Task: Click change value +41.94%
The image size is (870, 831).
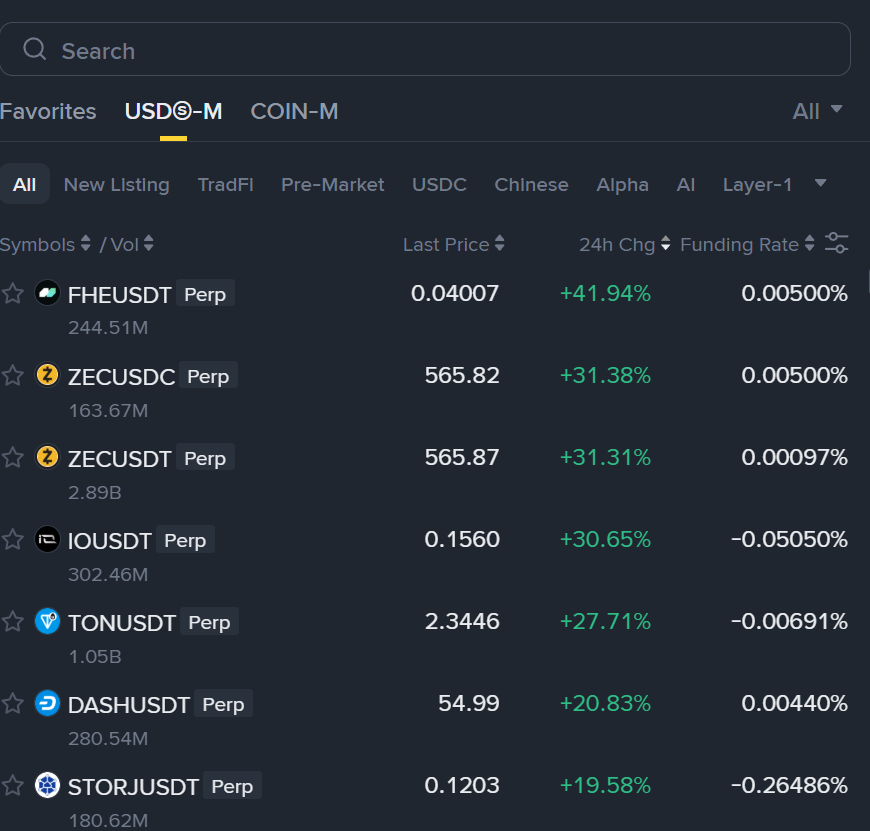Action: (x=605, y=293)
